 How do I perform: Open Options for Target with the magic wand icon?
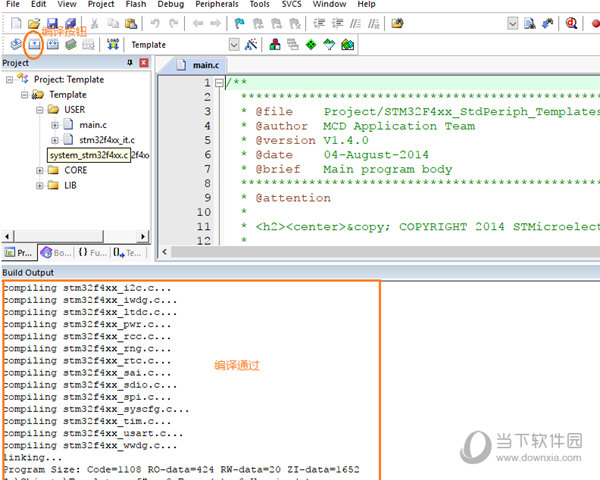pos(251,44)
